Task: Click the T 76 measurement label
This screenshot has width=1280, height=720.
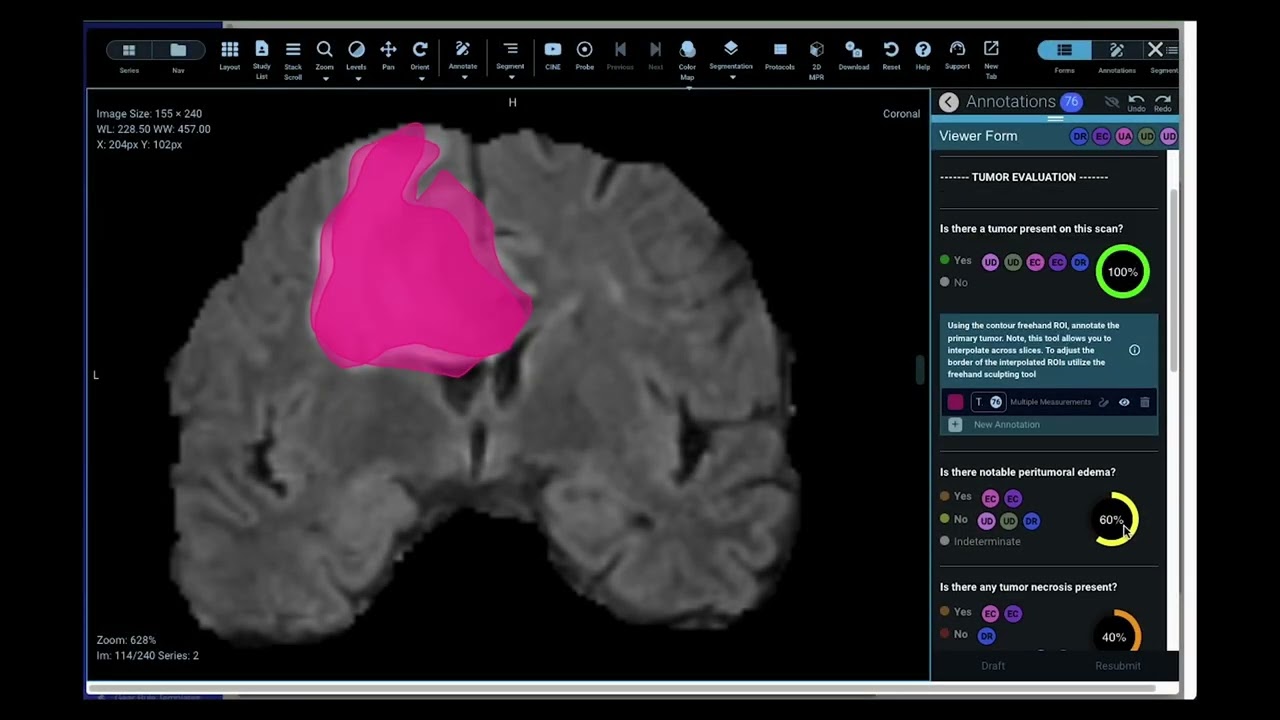Action: pos(987,402)
